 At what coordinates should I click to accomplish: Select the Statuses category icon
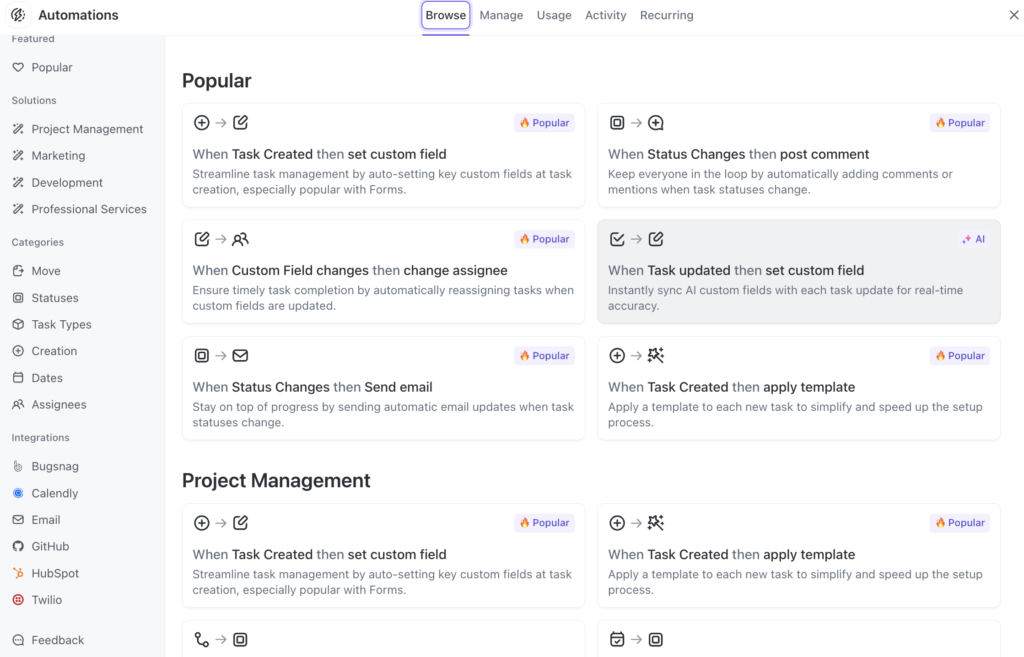(18, 298)
